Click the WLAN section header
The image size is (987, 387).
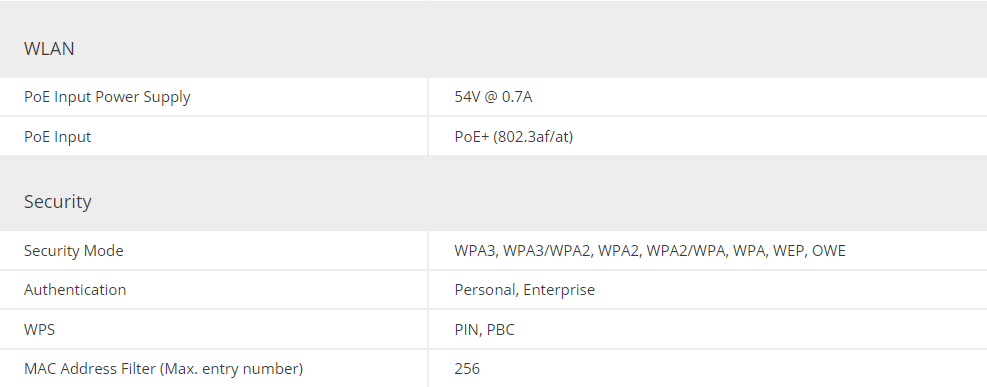[49, 48]
